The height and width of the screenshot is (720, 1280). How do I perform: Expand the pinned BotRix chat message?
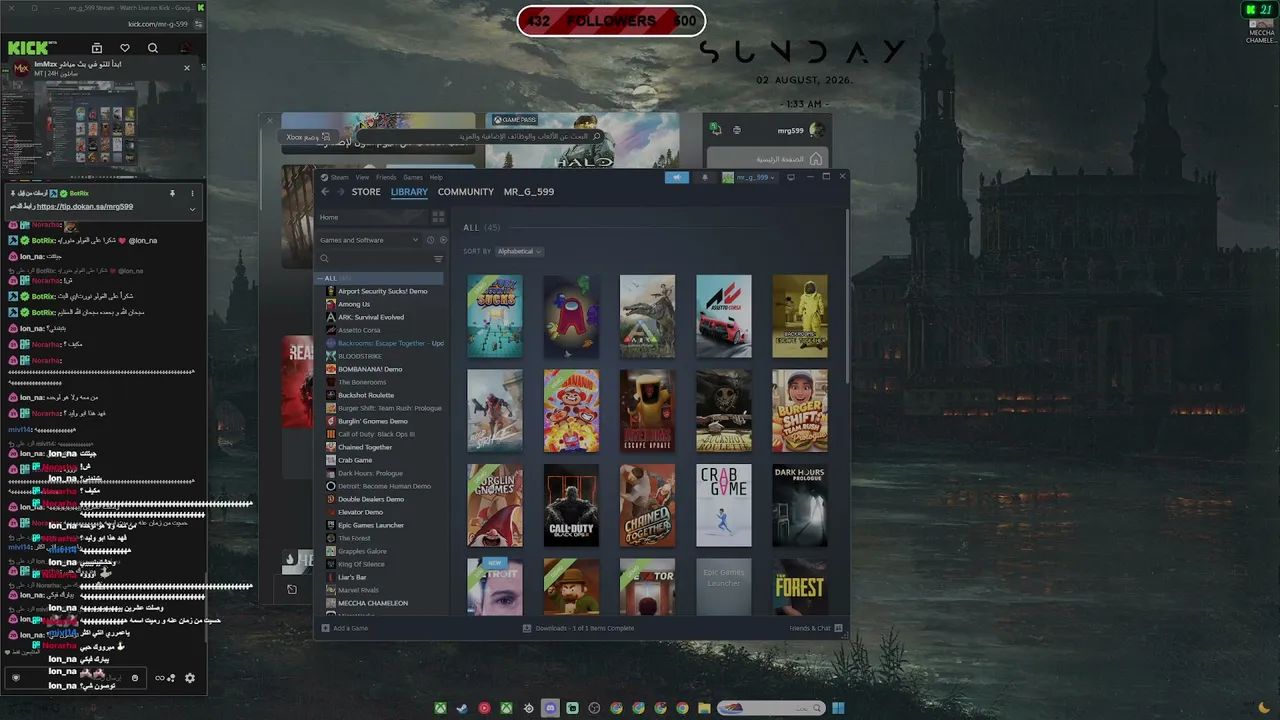[192, 209]
